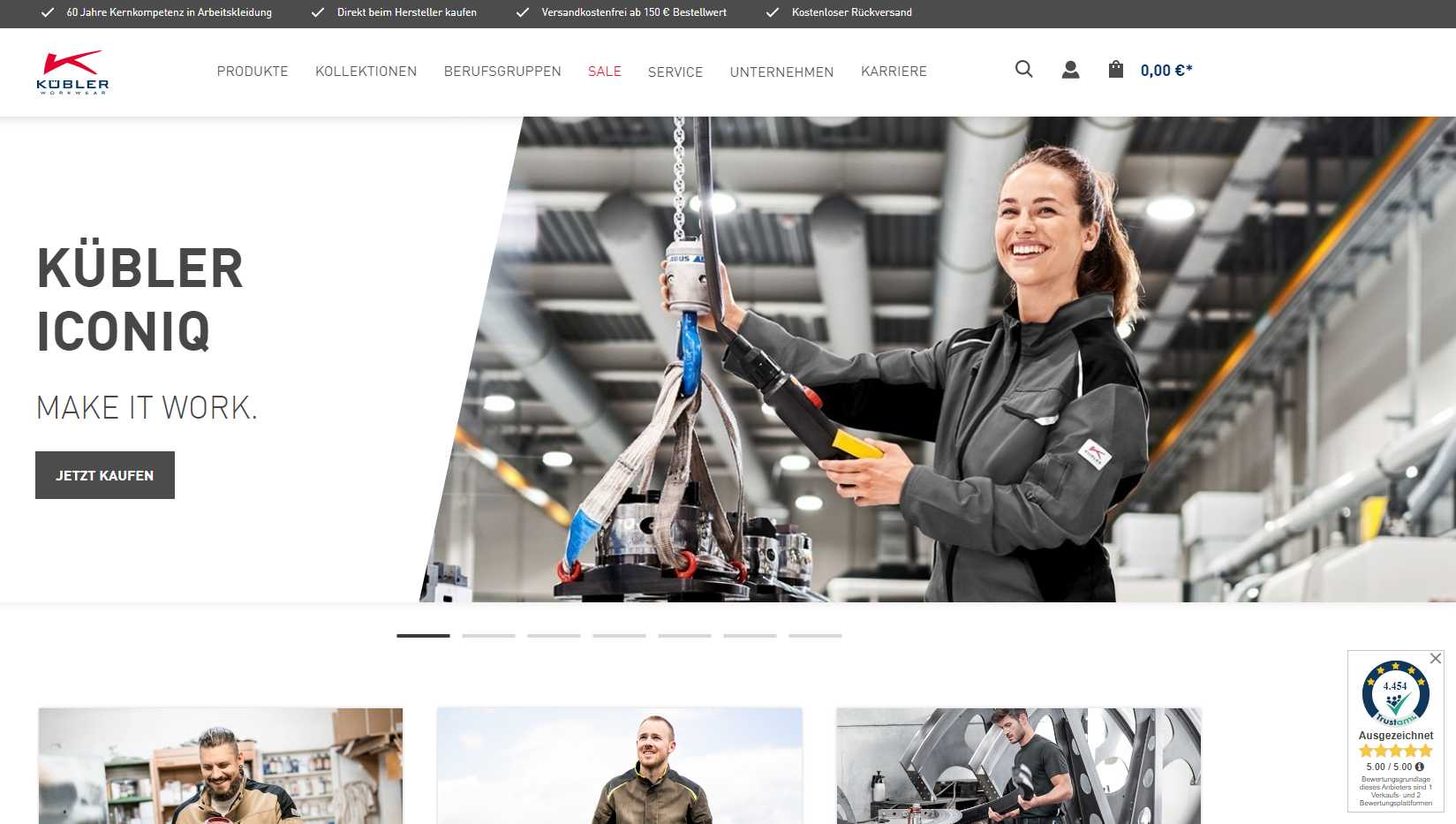Click the checkmark before 'Versandkostenfrei'

pyautogui.click(x=523, y=12)
